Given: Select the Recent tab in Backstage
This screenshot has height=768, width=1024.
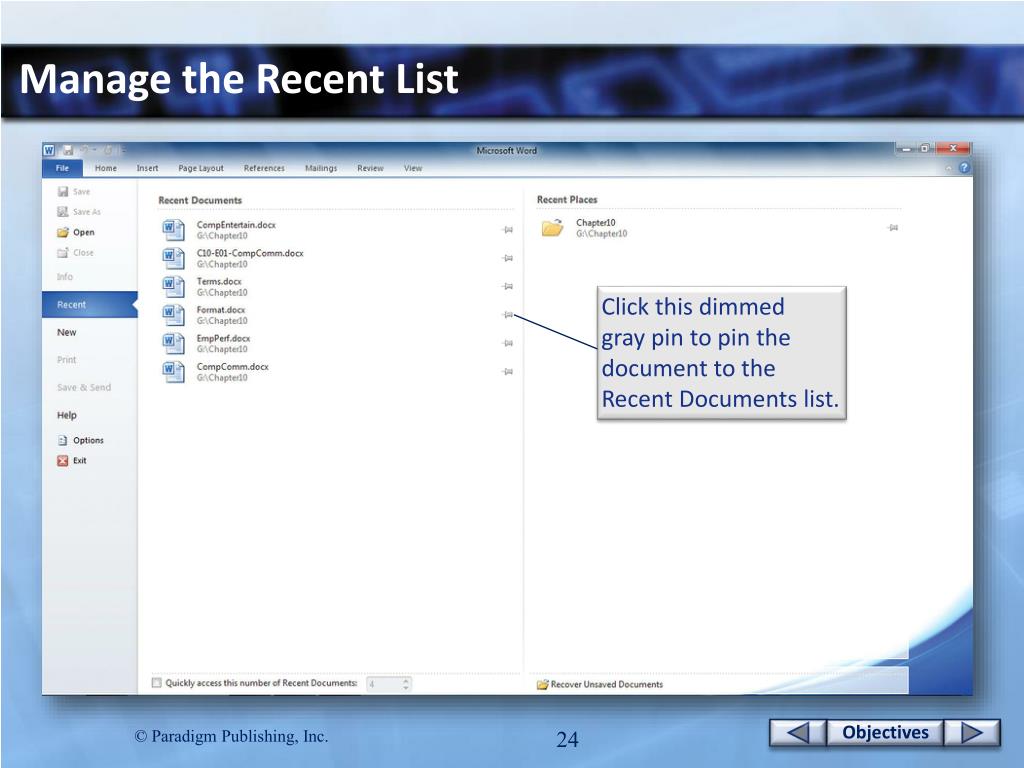Looking at the screenshot, I should click(x=89, y=304).
